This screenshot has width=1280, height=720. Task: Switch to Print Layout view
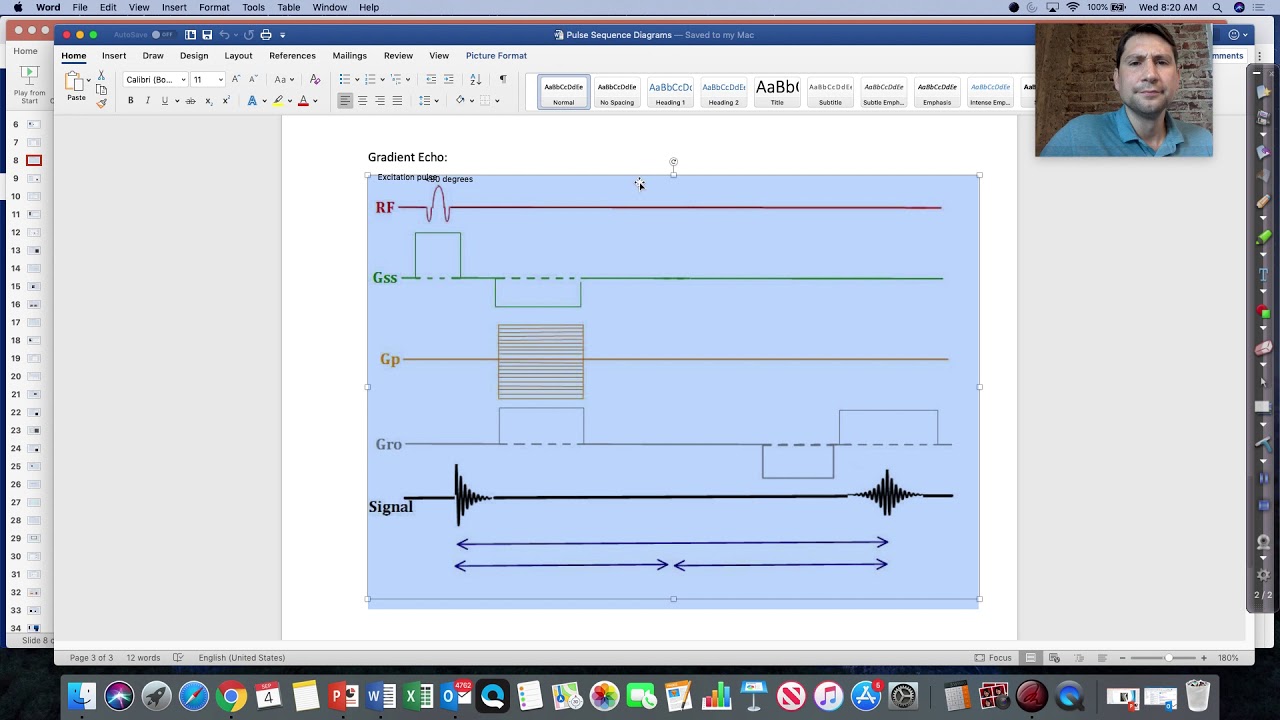coord(1031,657)
